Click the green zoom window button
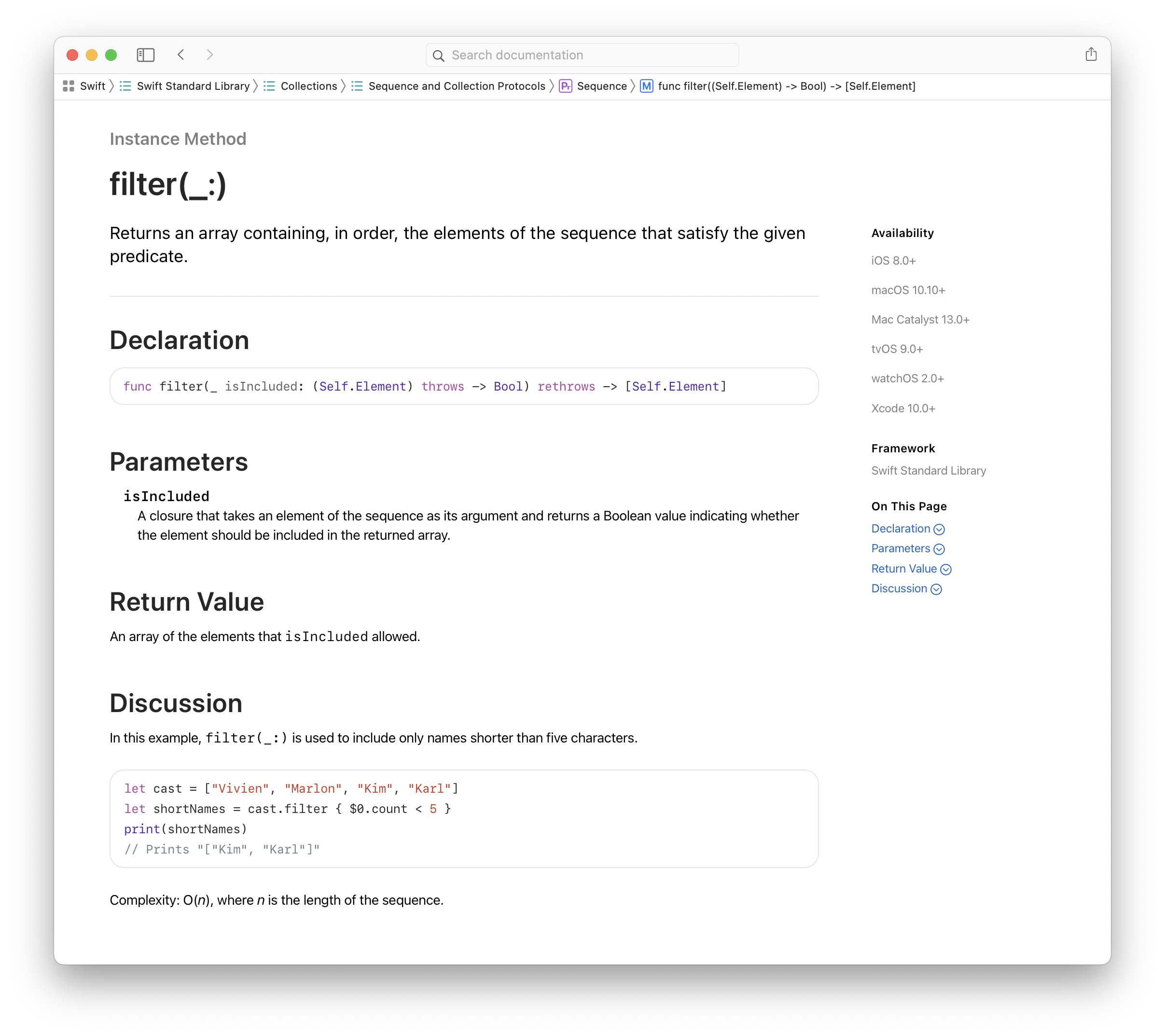 point(111,55)
